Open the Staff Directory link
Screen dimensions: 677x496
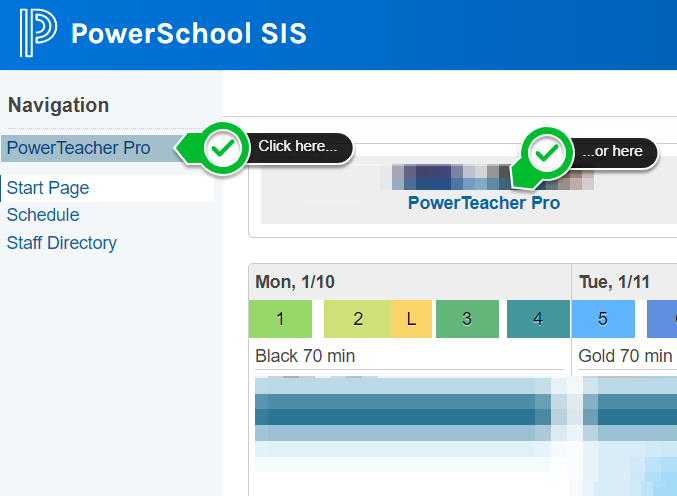[x=62, y=243]
